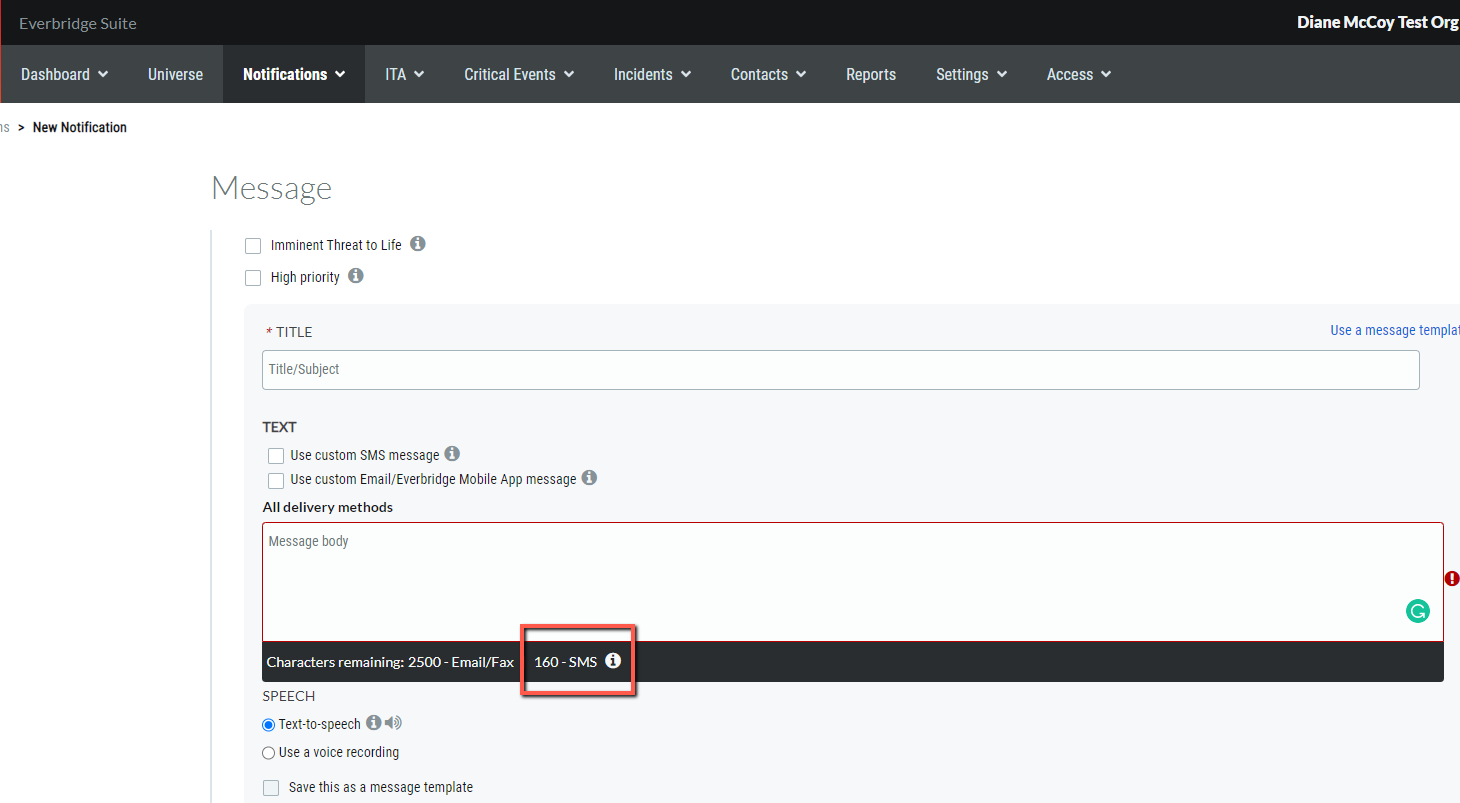Tick Save this as a message template
This screenshot has width=1460, height=803.
click(x=271, y=788)
